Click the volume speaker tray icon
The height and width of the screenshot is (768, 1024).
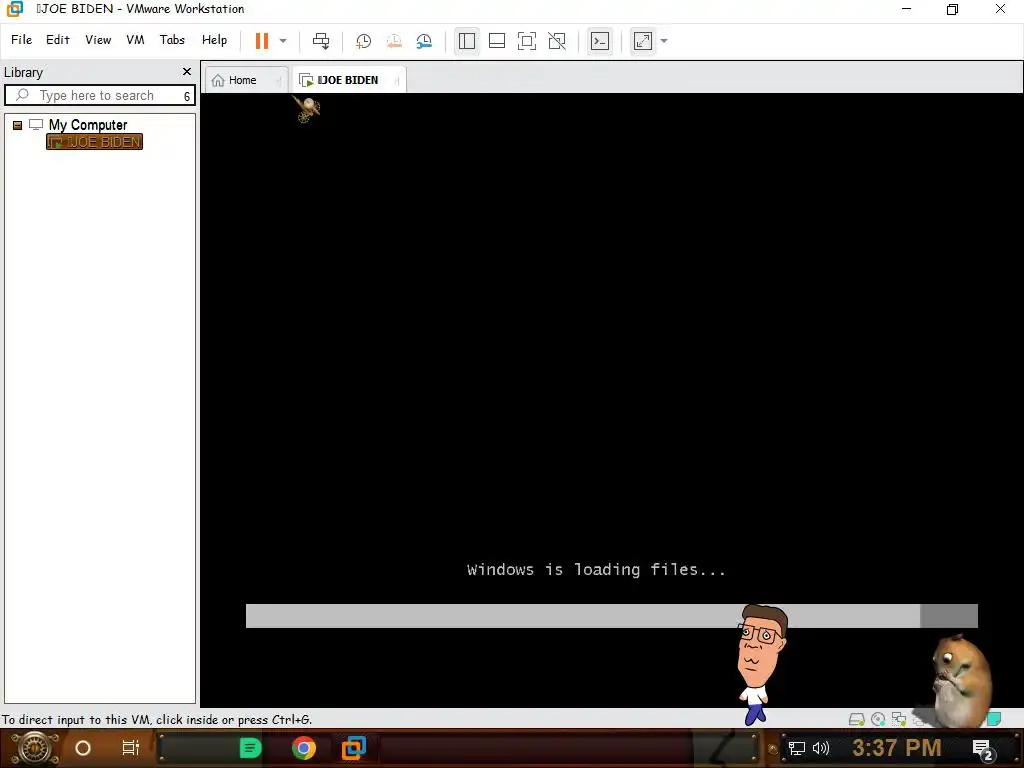click(x=821, y=748)
